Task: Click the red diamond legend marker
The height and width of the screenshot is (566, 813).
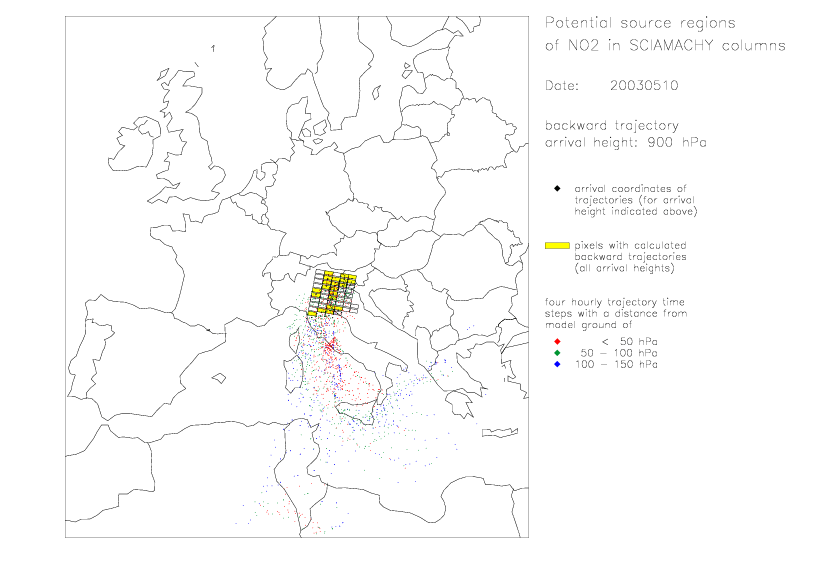Action: pos(556,342)
